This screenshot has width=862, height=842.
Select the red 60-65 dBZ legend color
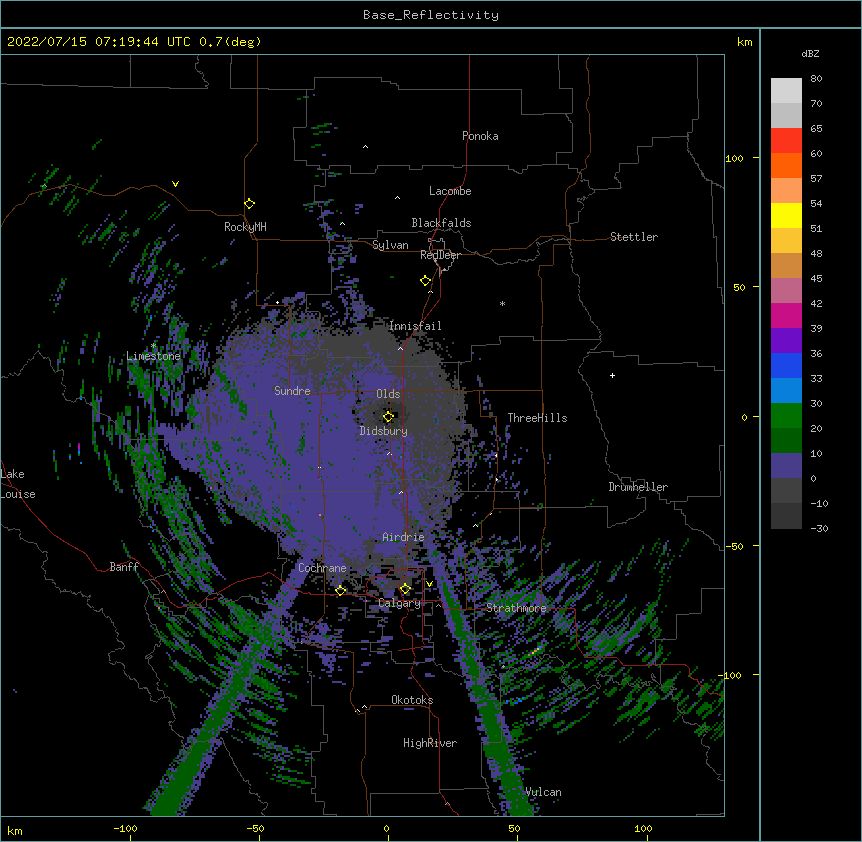(786, 140)
